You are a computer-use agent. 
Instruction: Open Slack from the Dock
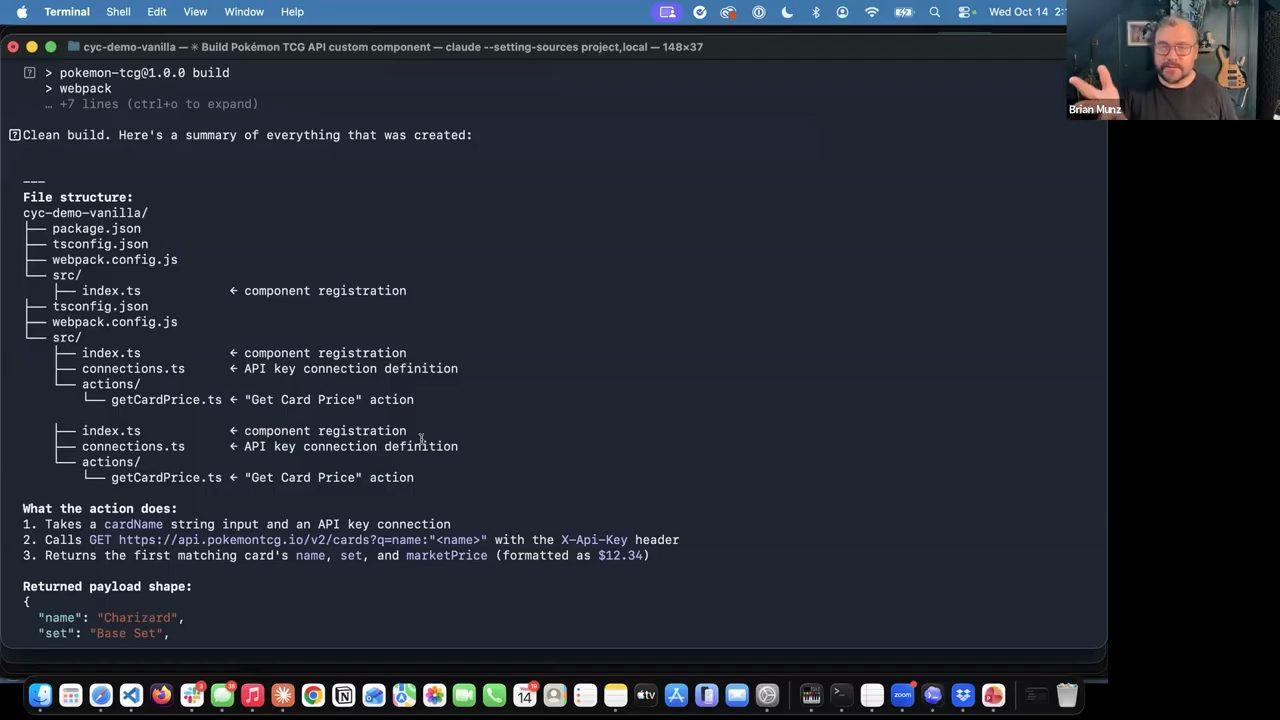[192, 695]
